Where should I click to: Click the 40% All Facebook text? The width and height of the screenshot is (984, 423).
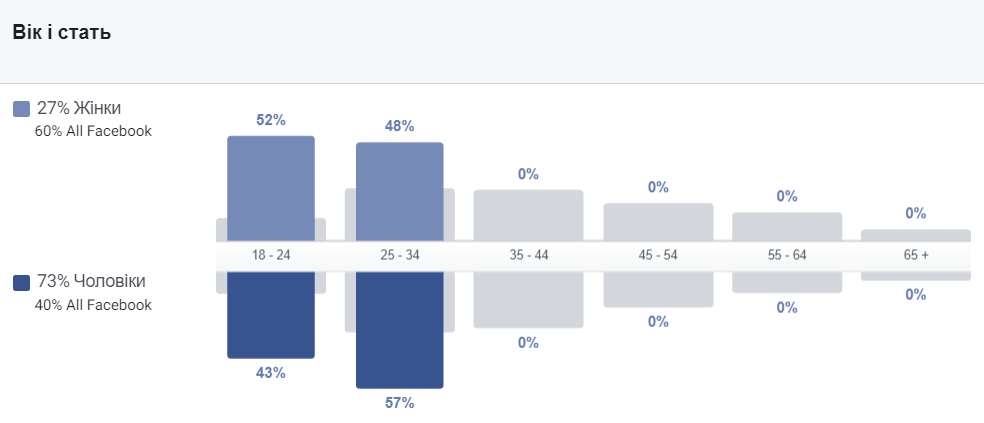[x=93, y=305]
